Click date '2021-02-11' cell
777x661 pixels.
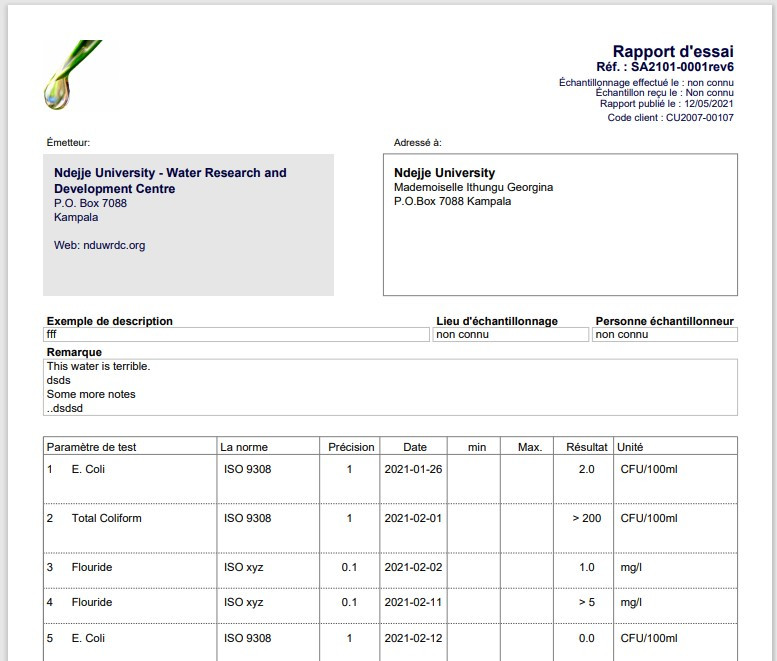413,603
